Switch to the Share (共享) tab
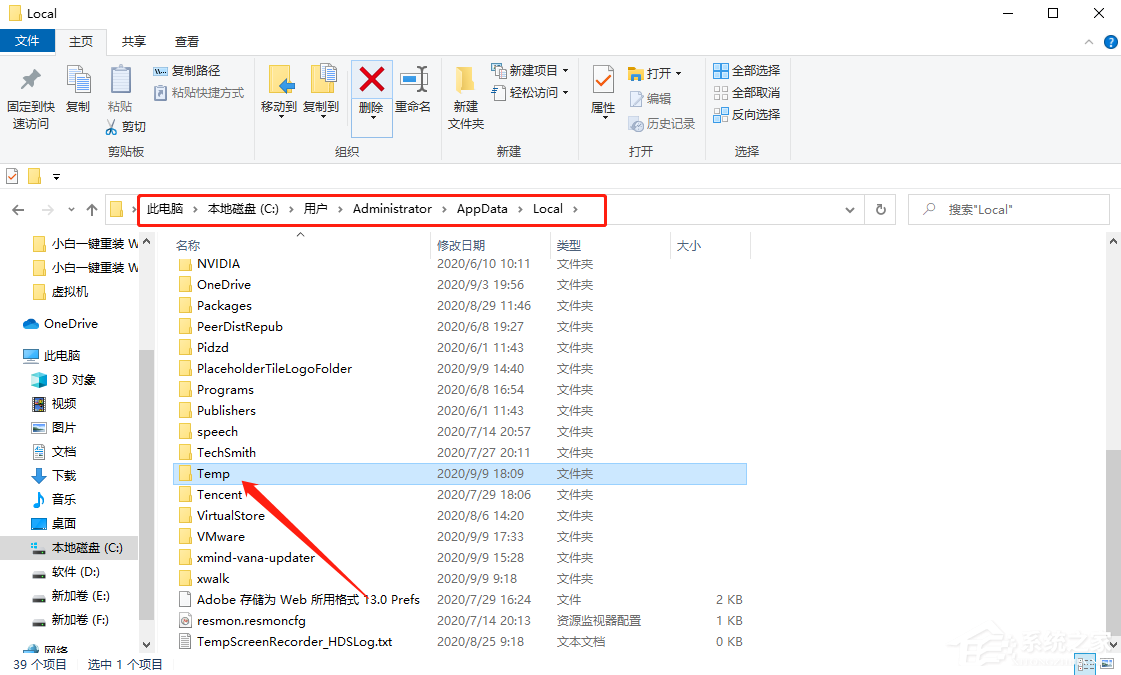This screenshot has height=675, width=1121. click(x=134, y=41)
